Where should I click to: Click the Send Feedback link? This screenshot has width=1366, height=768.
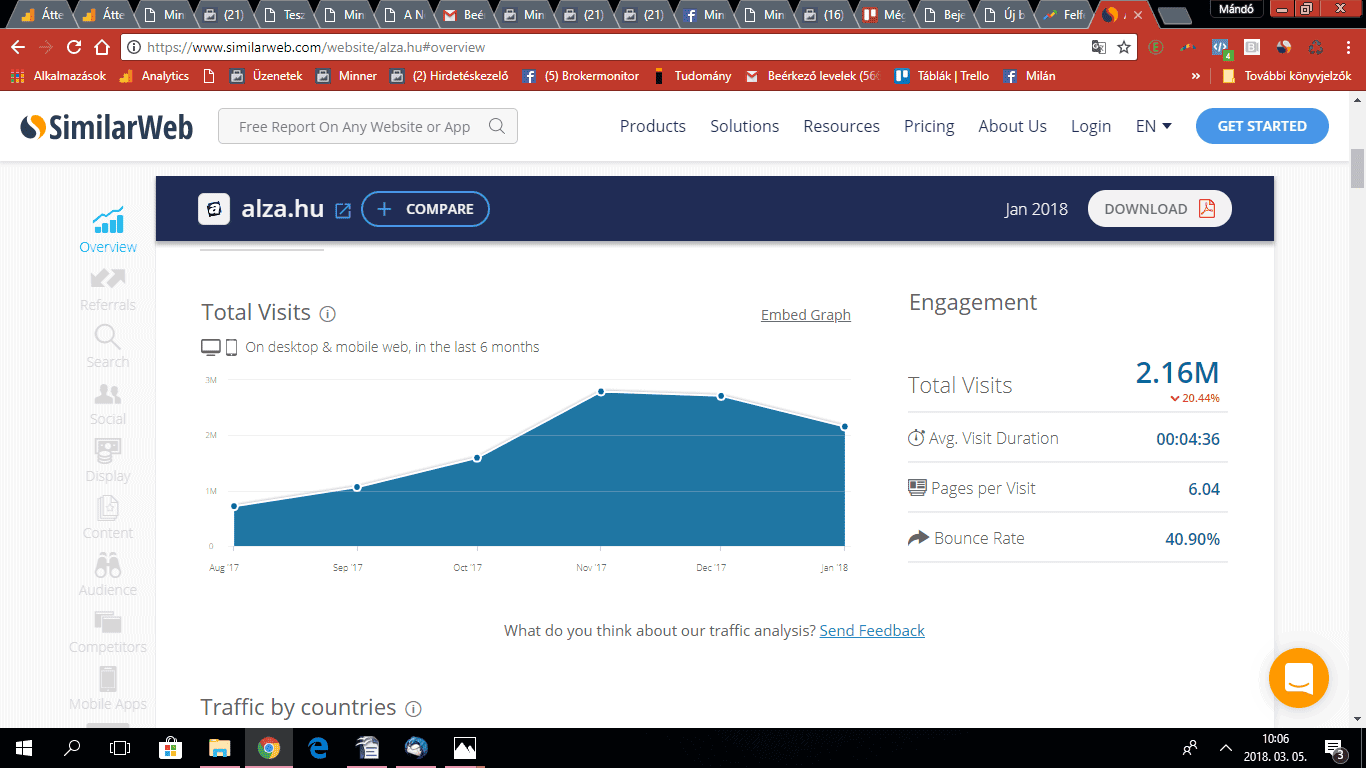pos(872,631)
